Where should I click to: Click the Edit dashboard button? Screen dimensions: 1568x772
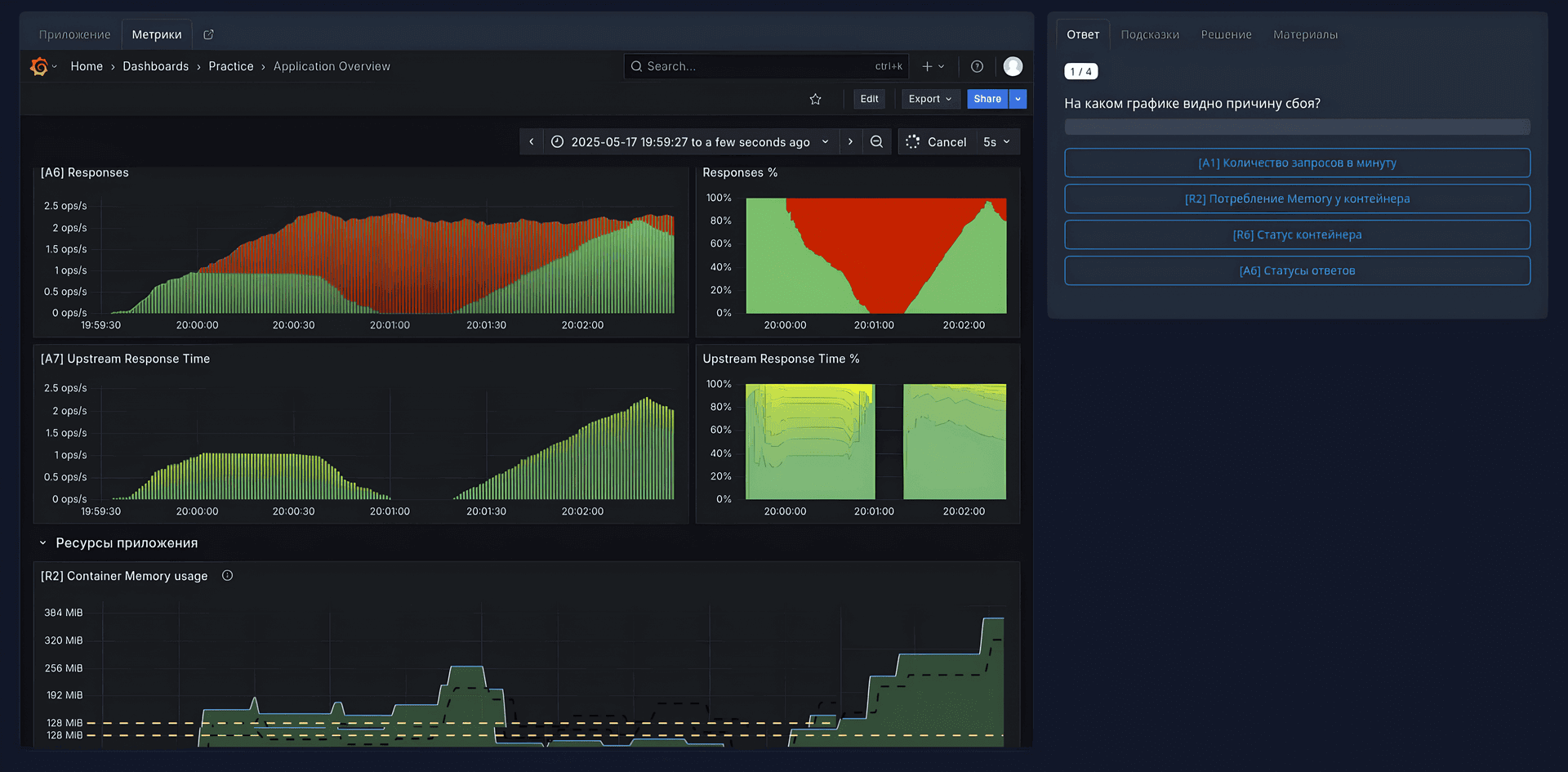pyautogui.click(x=869, y=99)
